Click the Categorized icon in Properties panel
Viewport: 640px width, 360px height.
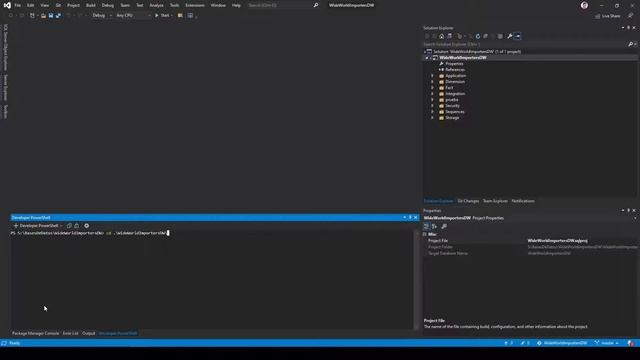click(427, 226)
